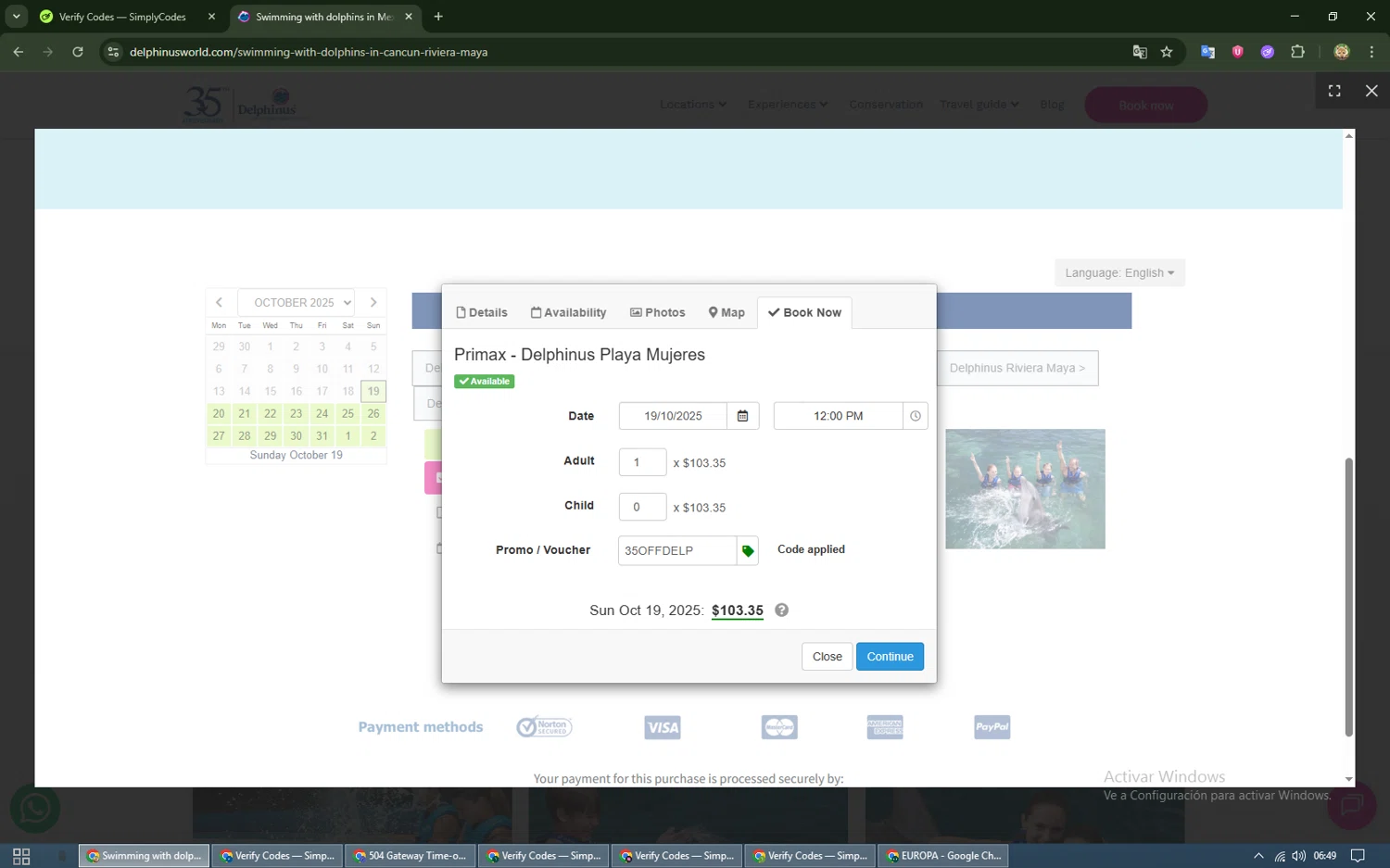The height and width of the screenshot is (868, 1390).
Task: Open EUROPA Google Chrome taskbar window
Action: pos(942,856)
